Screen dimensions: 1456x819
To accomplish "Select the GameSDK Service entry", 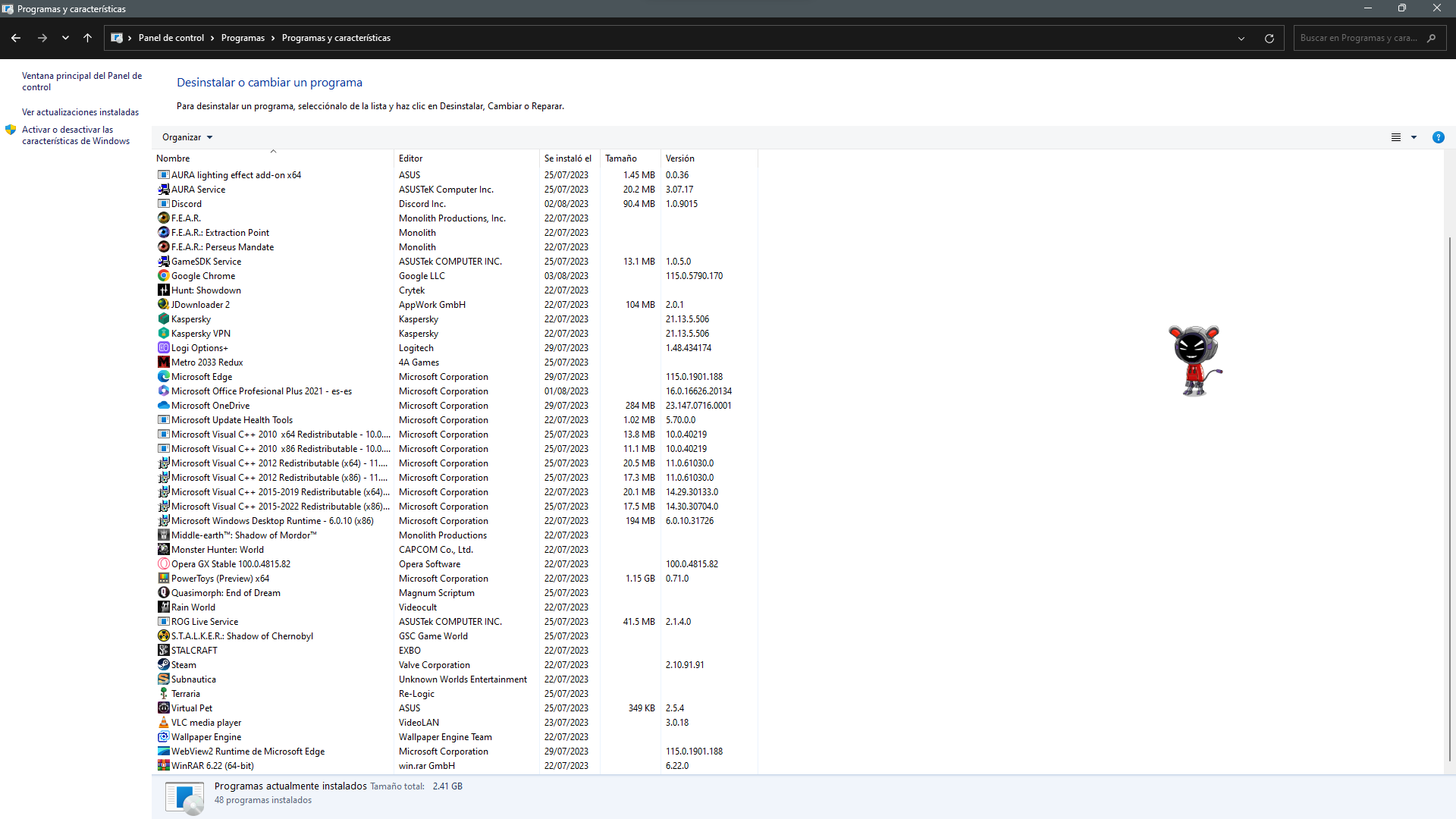I will pyautogui.click(x=456, y=261).
